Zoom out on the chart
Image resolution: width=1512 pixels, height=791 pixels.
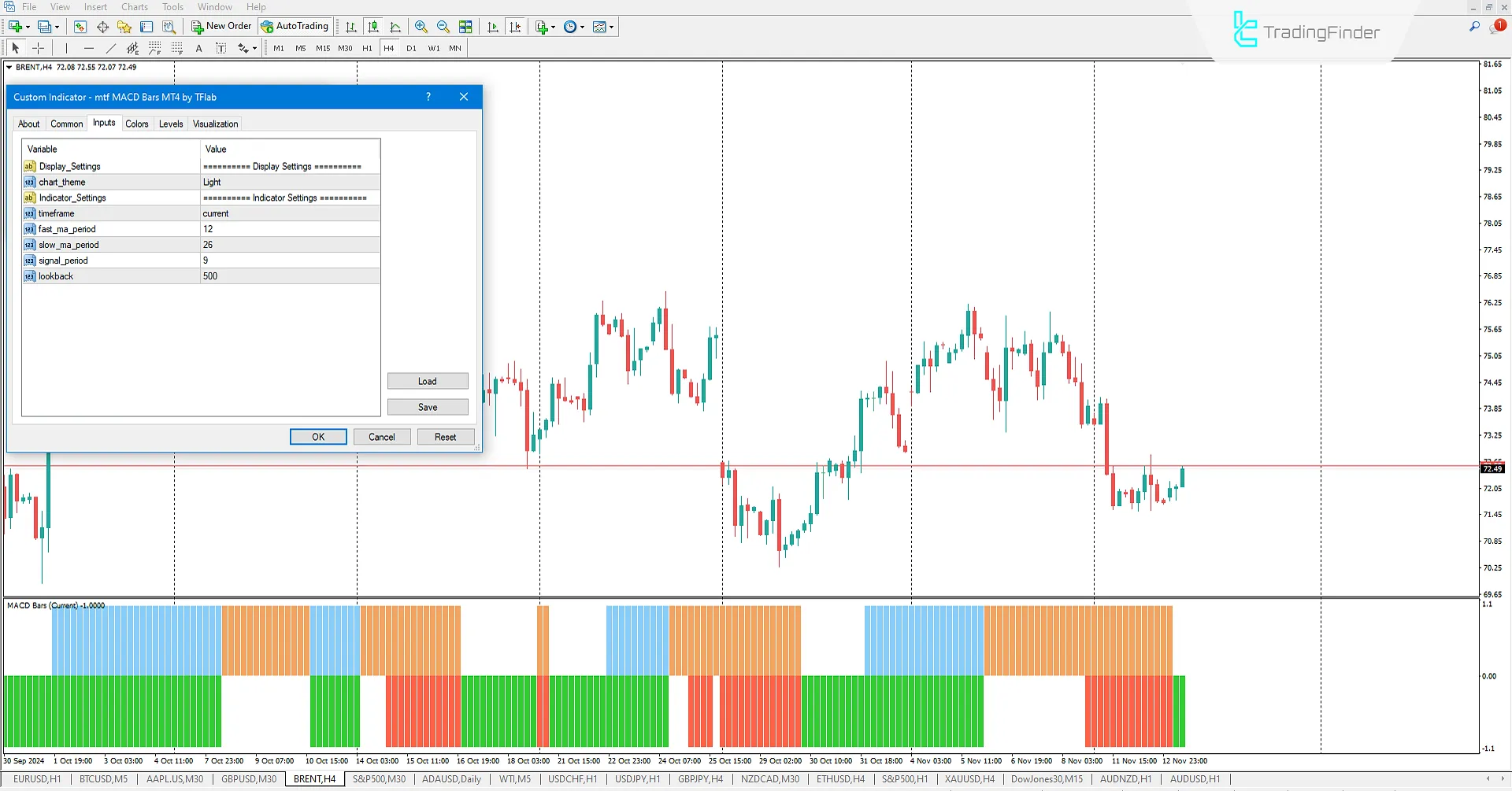coord(443,26)
